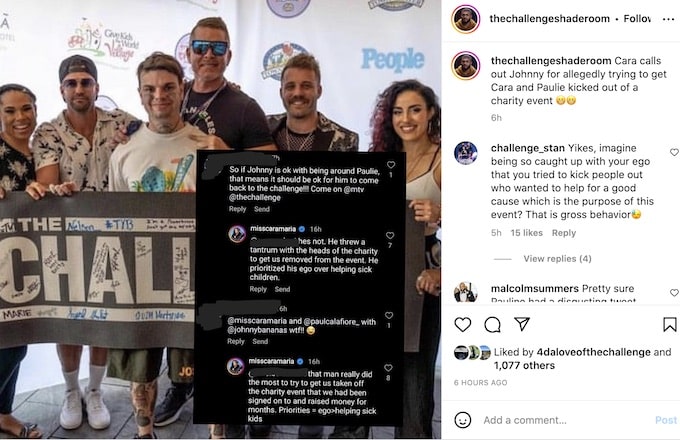680x440 pixels.
Task: Open challenge_stan's profile avatar
Action: pos(466,153)
